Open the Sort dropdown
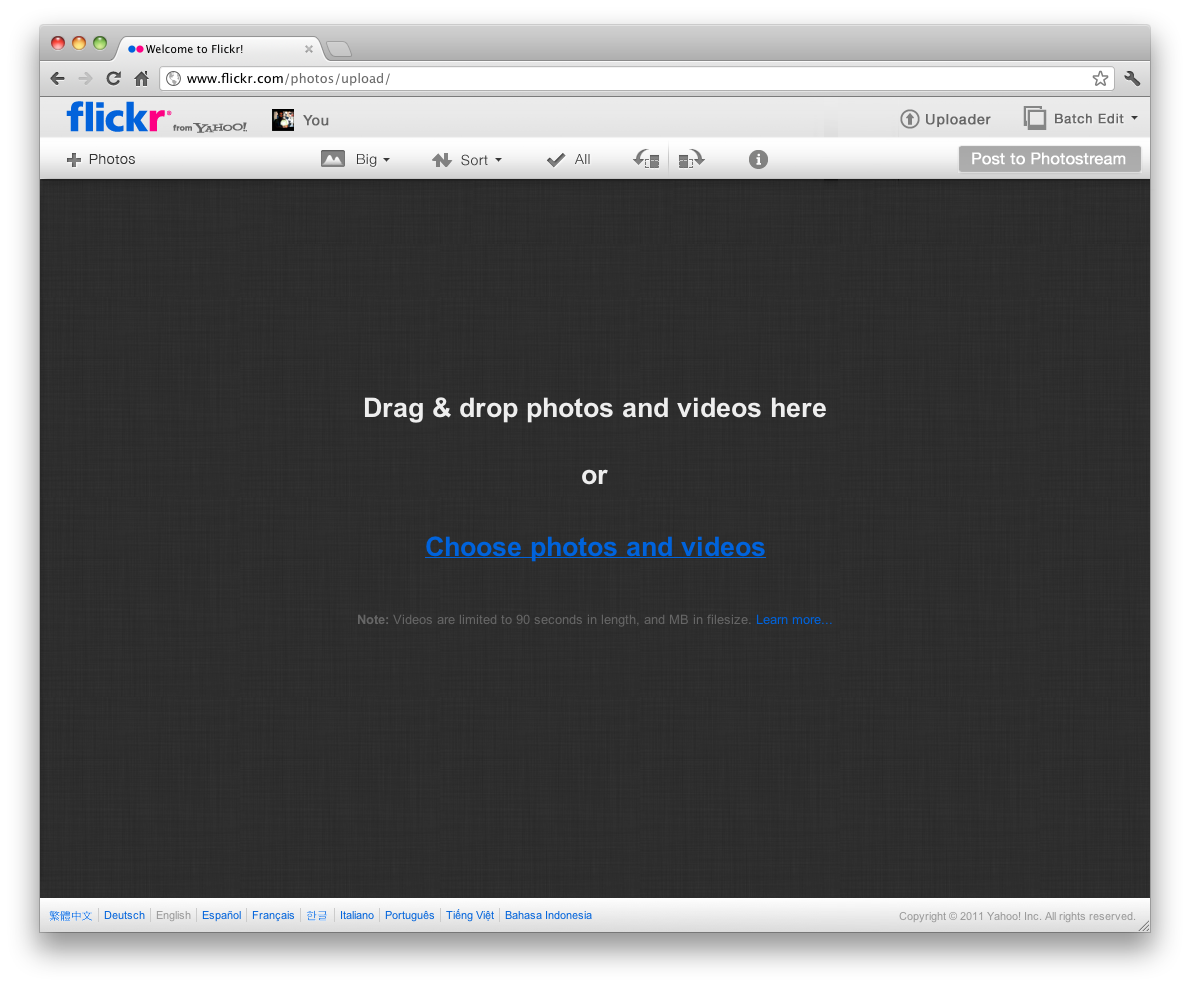Image resolution: width=1190 pixels, height=987 pixels. point(467,159)
